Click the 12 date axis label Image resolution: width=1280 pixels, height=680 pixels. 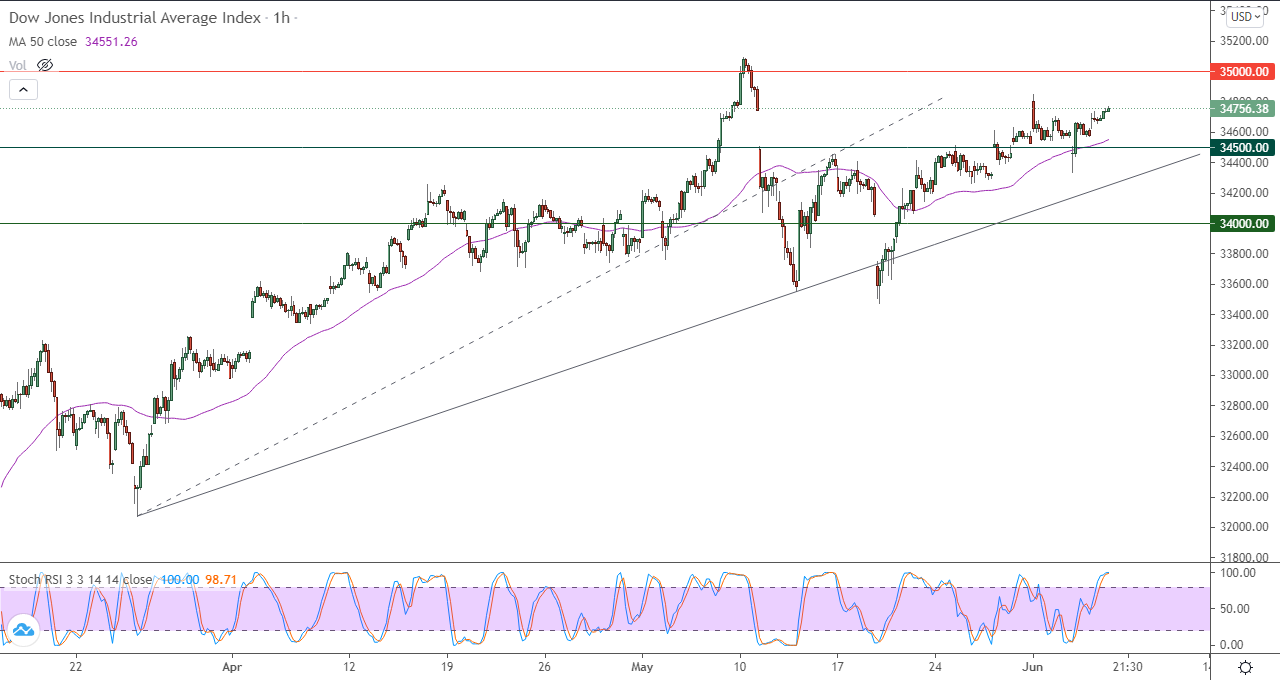point(349,665)
